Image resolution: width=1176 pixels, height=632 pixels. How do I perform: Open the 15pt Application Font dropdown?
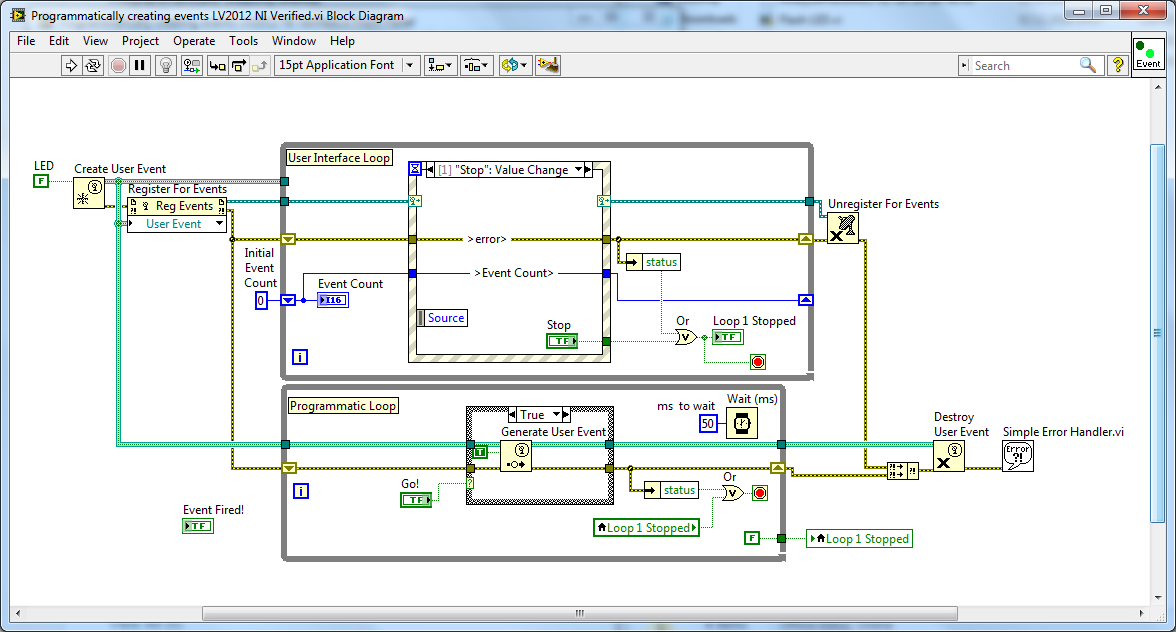pyautogui.click(x=347, y=65)
